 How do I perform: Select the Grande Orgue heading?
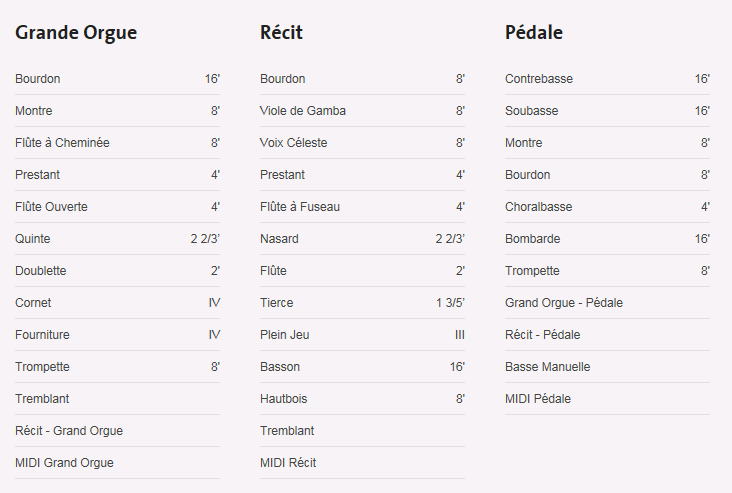[76, 33]
